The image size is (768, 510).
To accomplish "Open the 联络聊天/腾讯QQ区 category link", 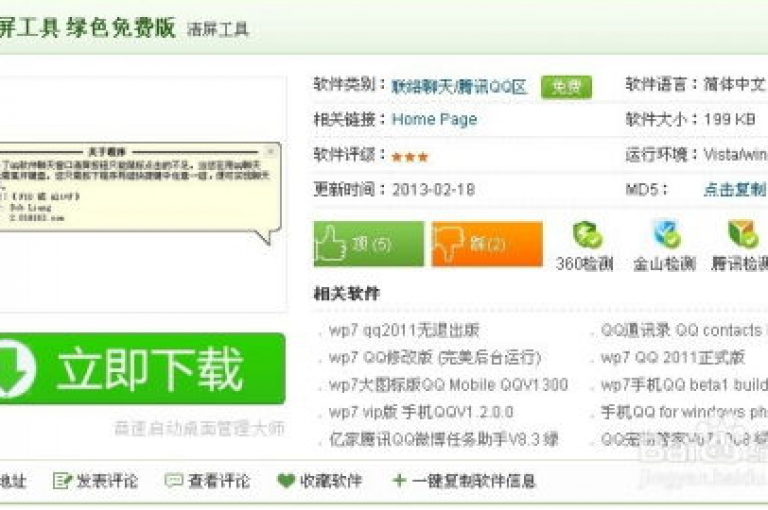I will click(x=459, y=87).
